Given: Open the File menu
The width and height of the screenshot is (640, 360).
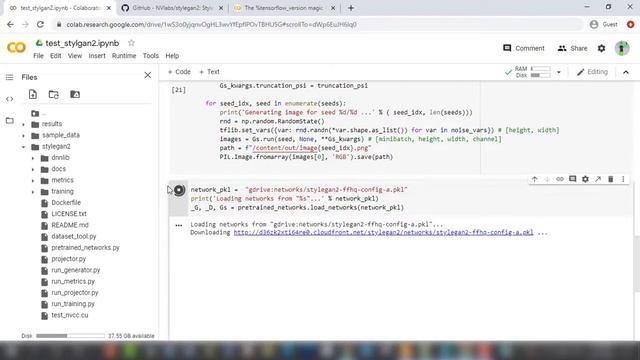Looking at the screenshot, I should 38,56.
